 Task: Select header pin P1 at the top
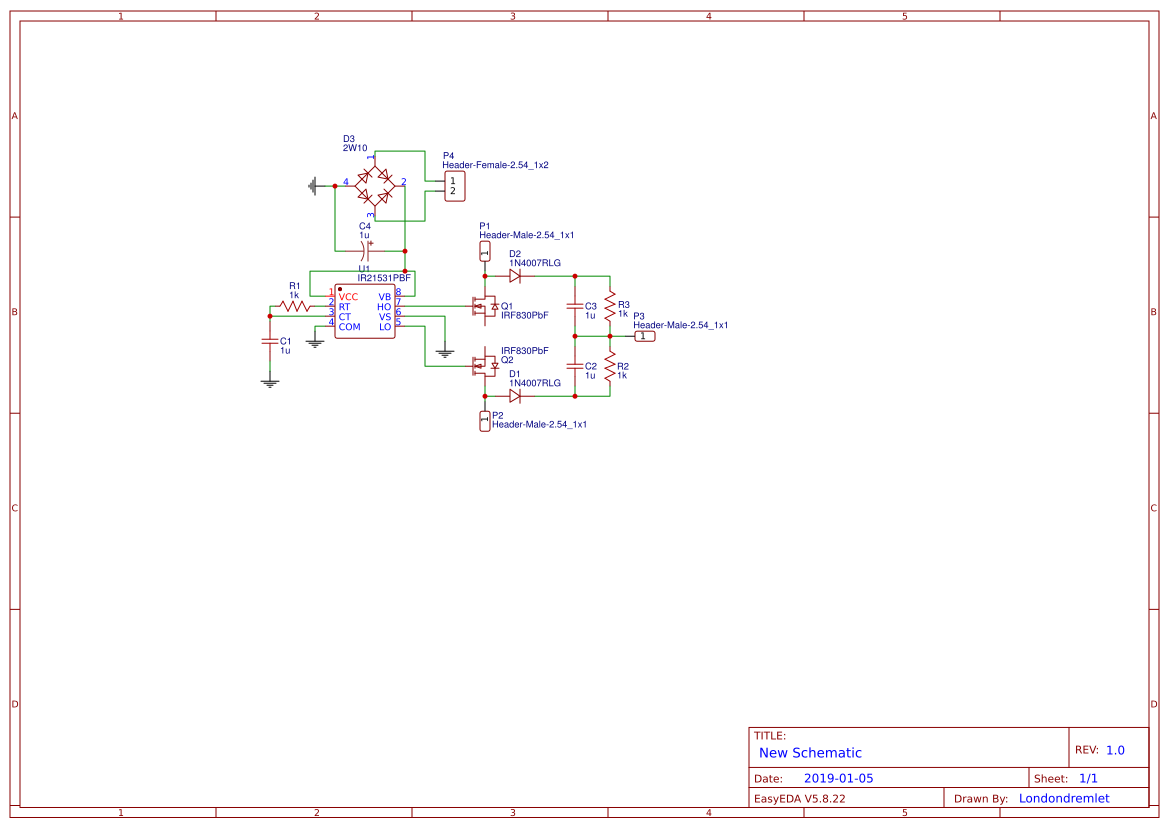pyautogui.click(x=484, y=250)
